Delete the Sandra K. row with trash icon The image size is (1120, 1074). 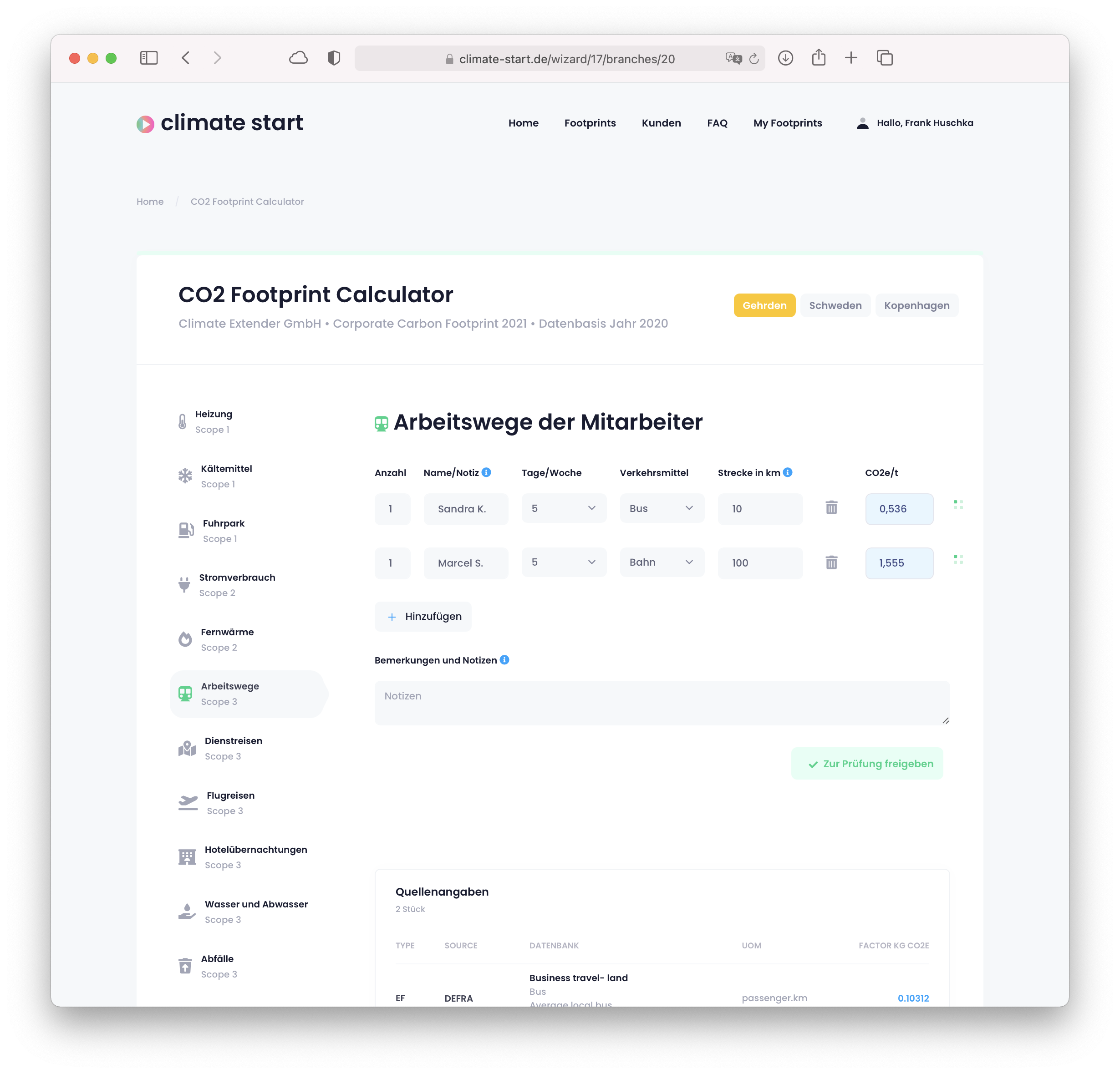[x=831, y=507]
